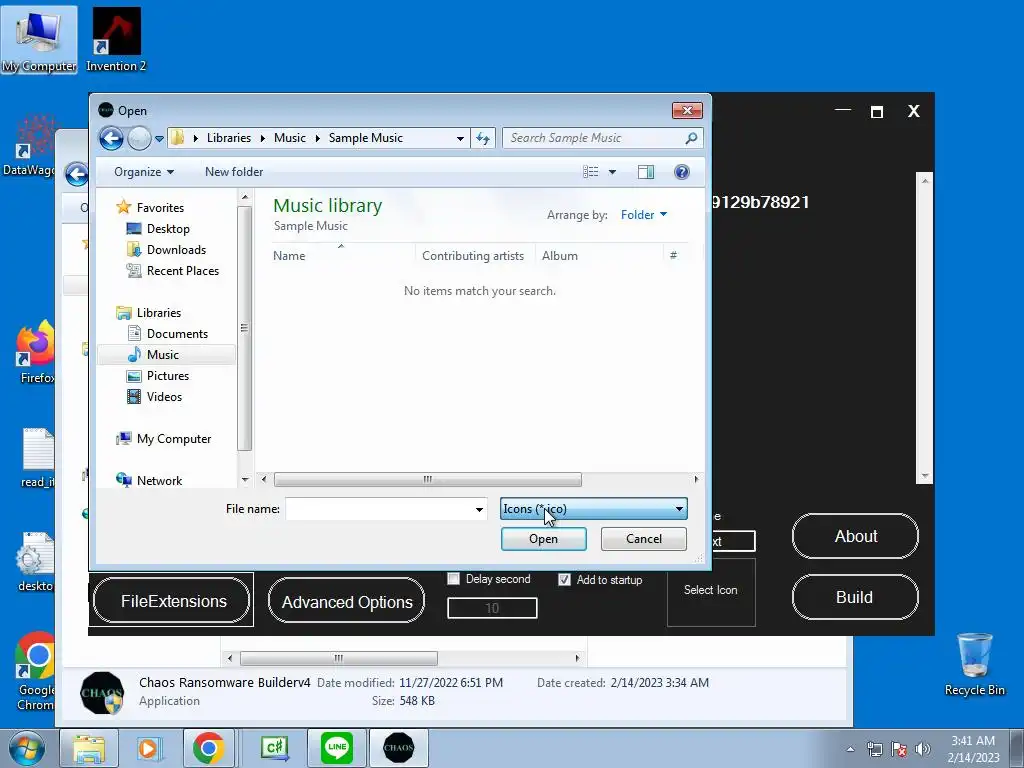Select Network in the navigation pane

tap(159, 481)
